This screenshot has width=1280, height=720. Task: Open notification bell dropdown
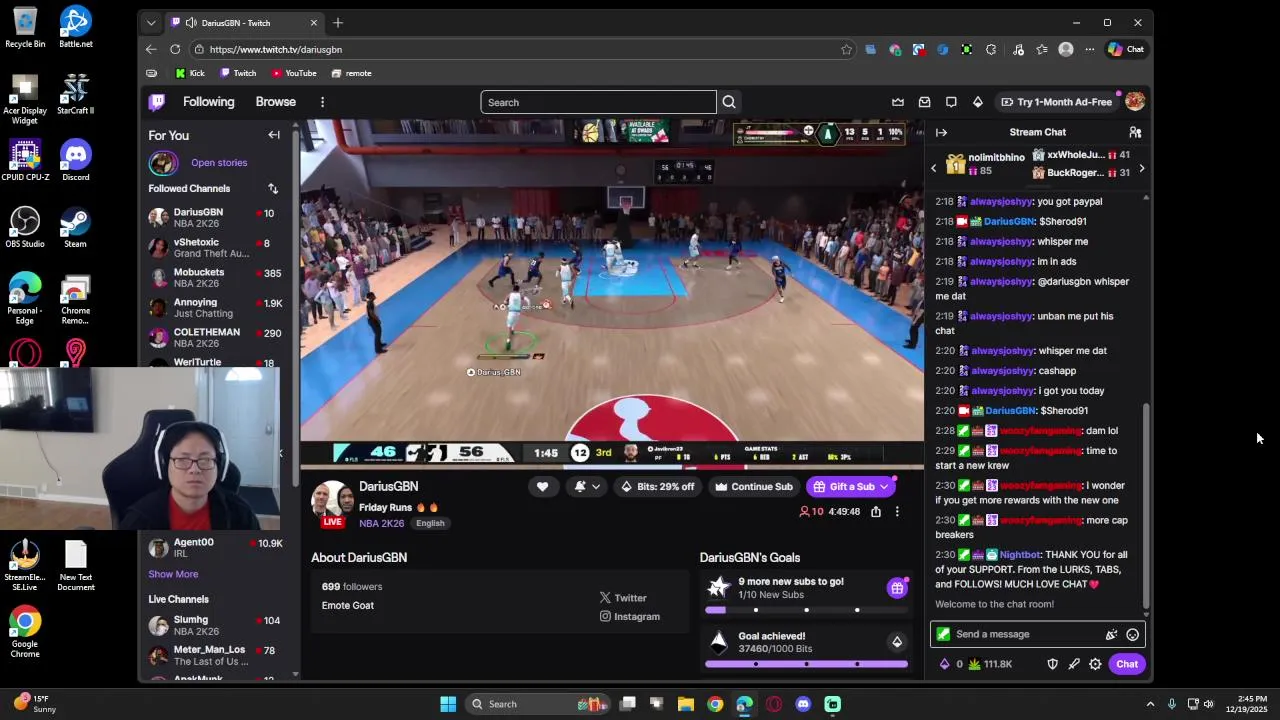click(587, 487)
